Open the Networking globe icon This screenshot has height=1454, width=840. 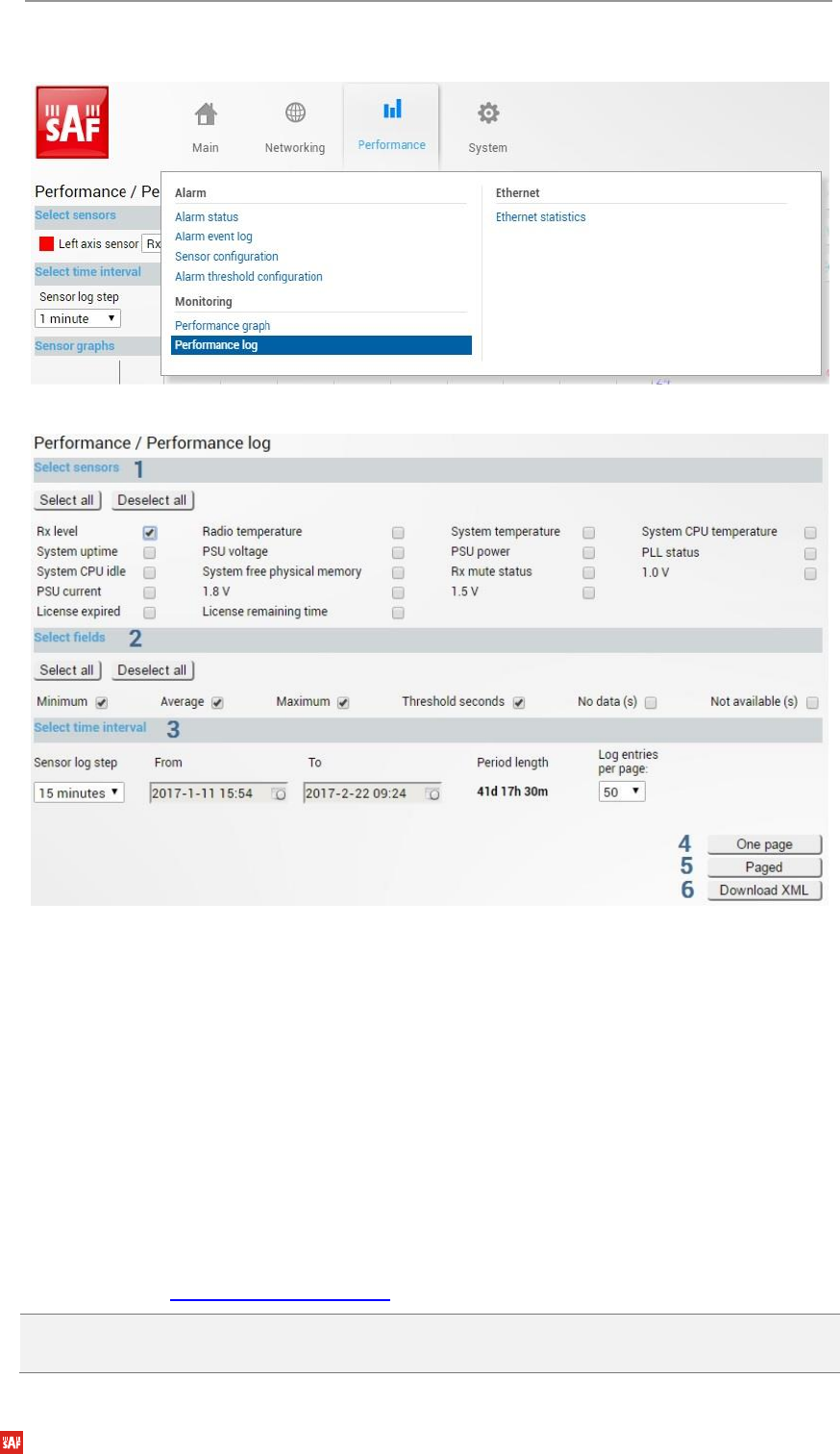click(x=295, y=113)
